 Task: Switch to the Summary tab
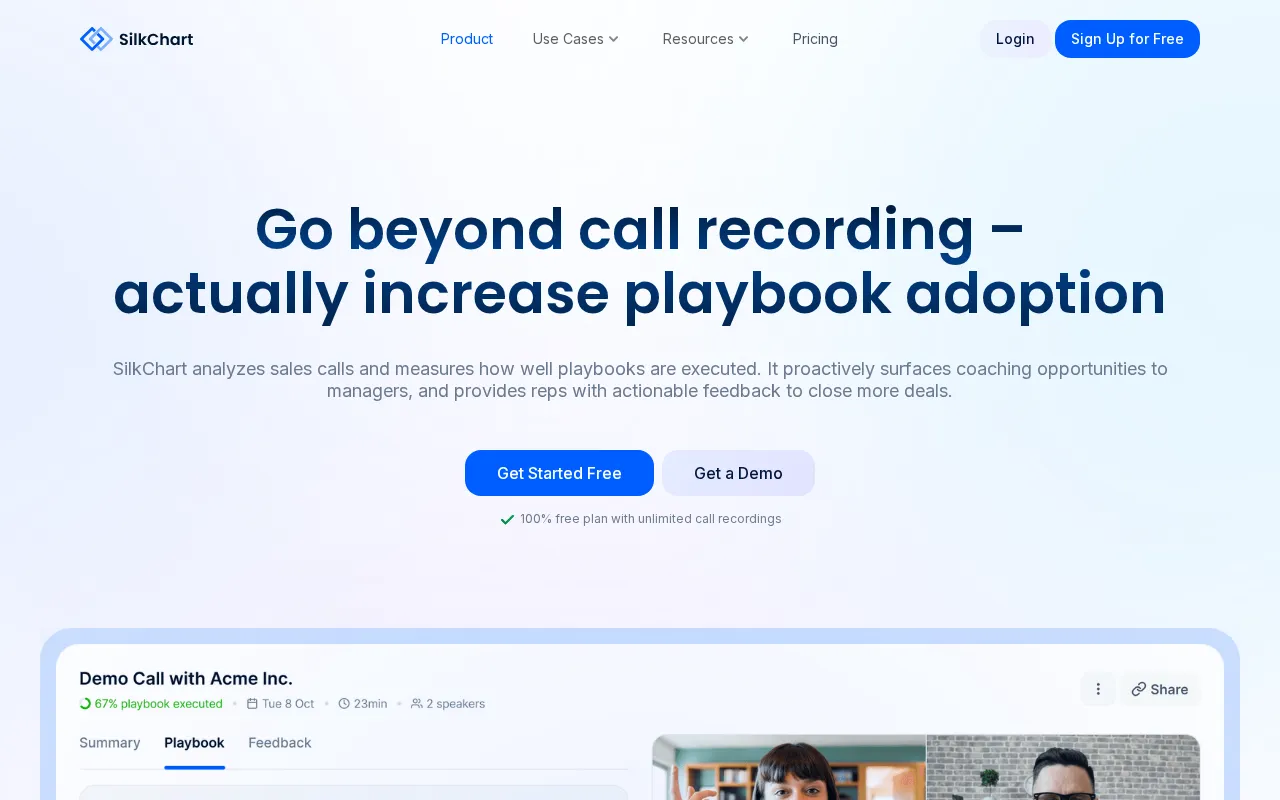[110, 743]
